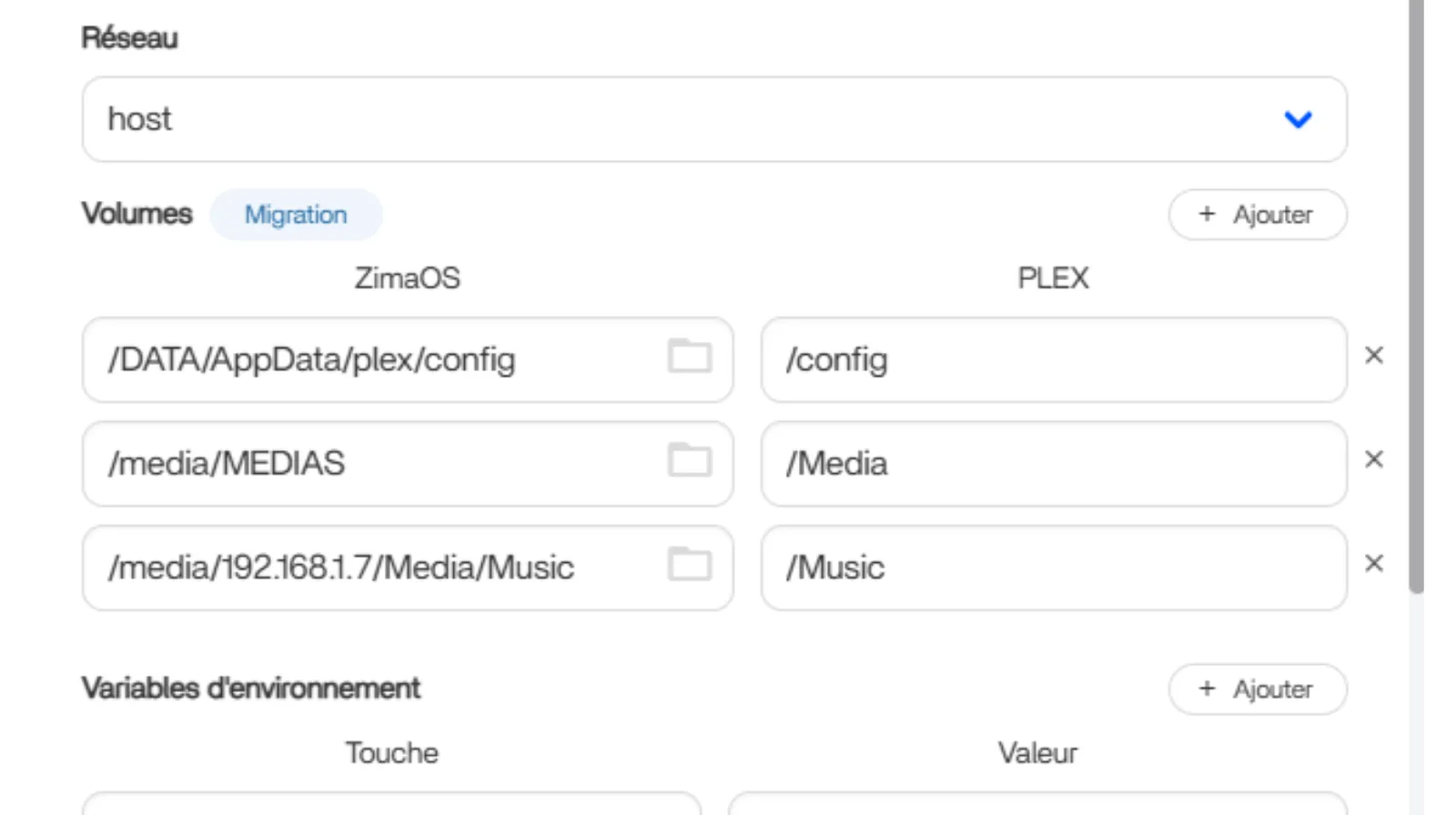Delete the /Media volume row
Screen dimensions: 1456x815
click(x=1374, y=459)
